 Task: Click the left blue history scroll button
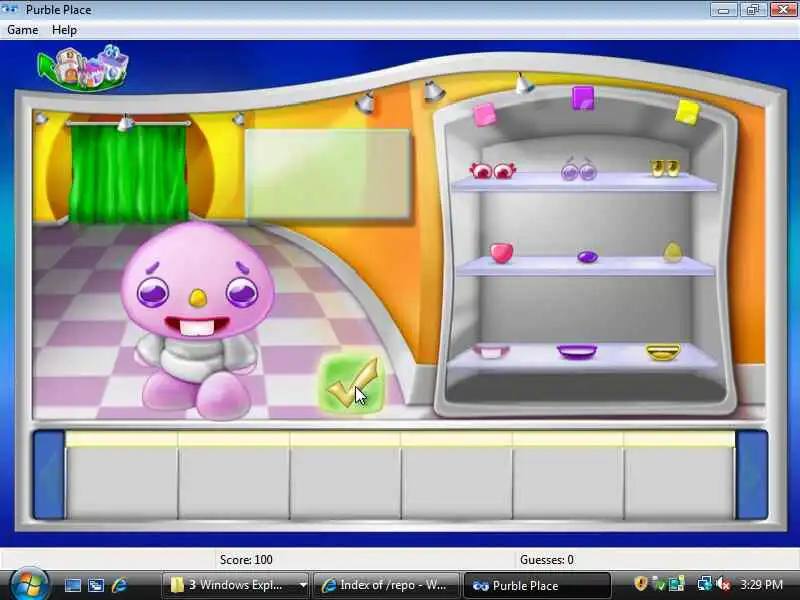(x=49, y=475)
